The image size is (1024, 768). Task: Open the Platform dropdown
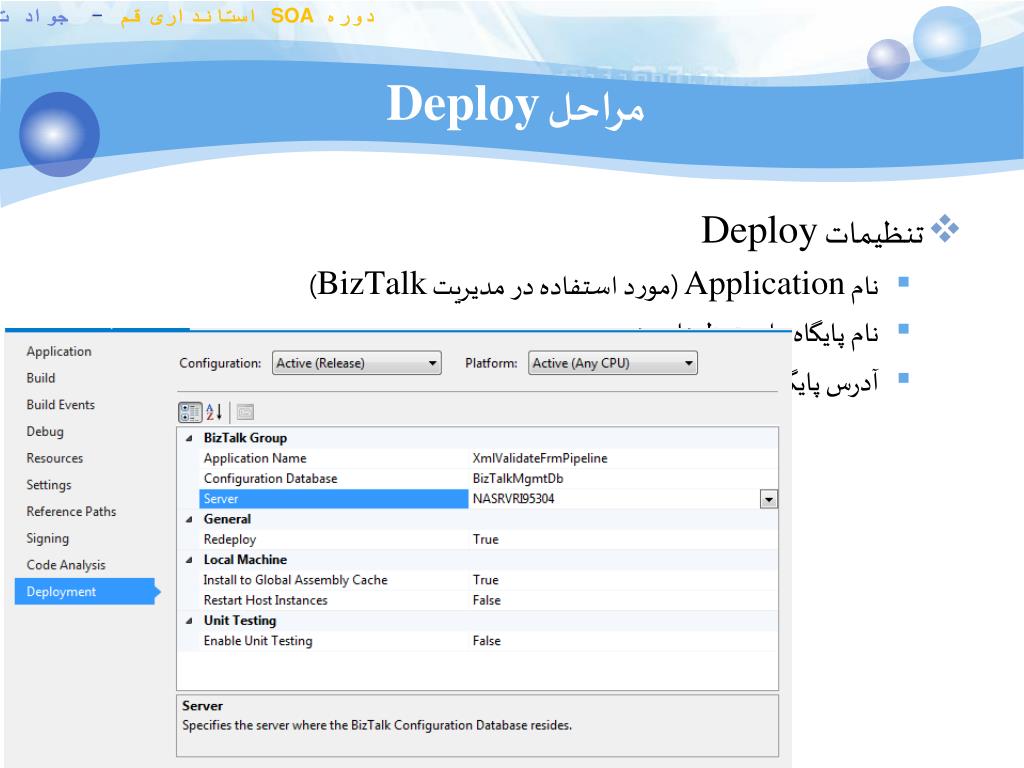[x=613, y=363]
